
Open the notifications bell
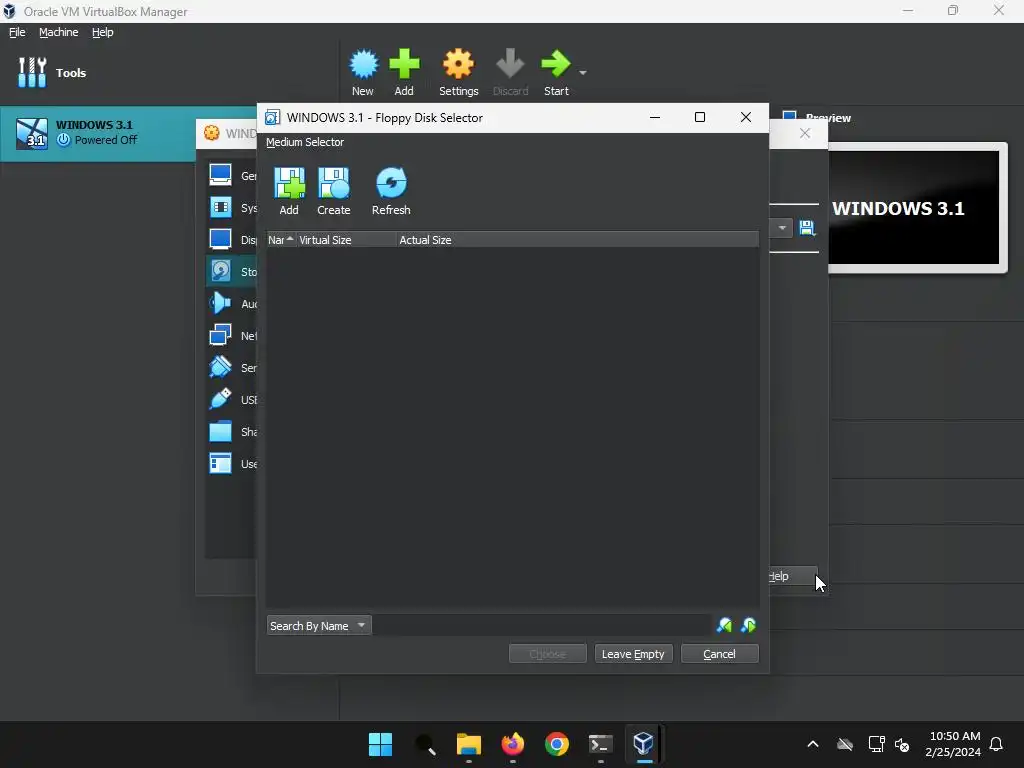996,744
